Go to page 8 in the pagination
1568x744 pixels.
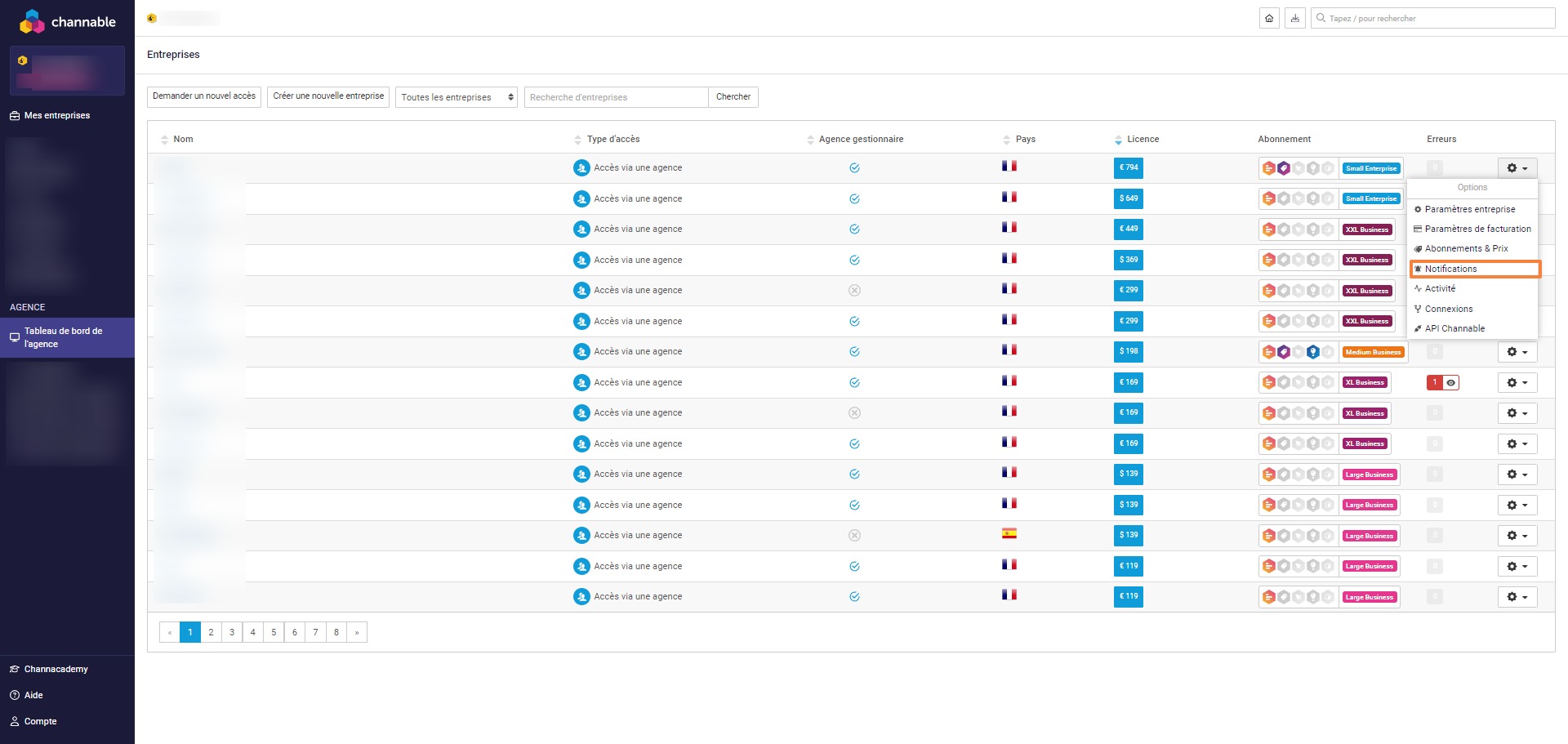[x=336, y=632]
